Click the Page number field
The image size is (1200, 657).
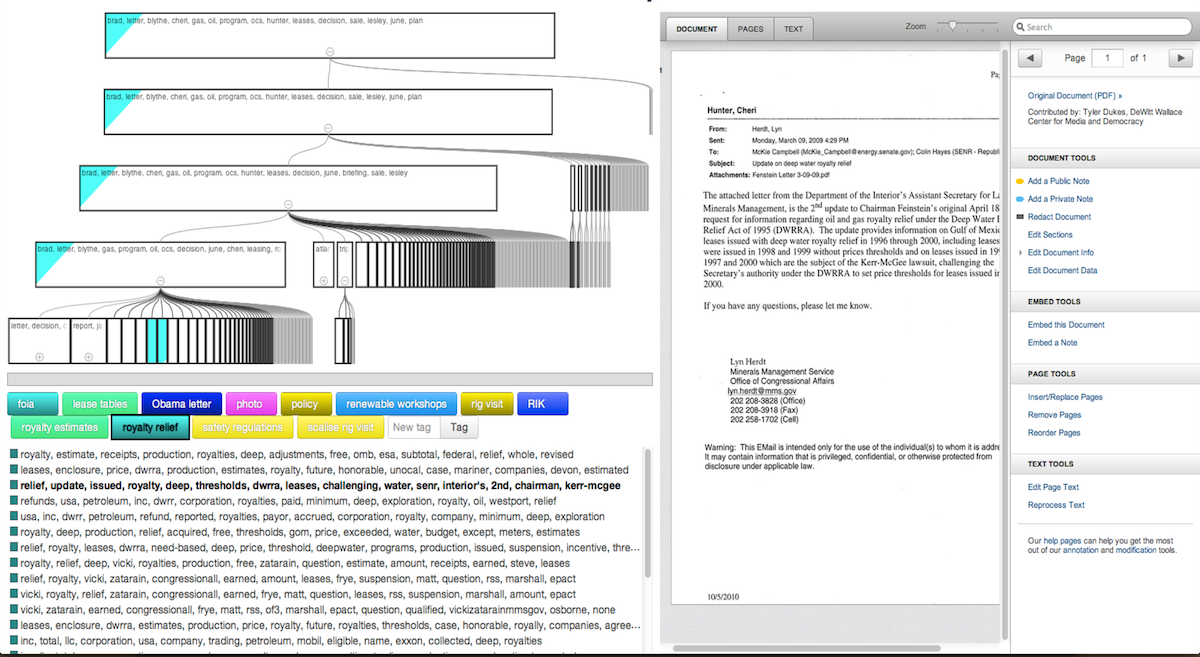point(1107,58)
